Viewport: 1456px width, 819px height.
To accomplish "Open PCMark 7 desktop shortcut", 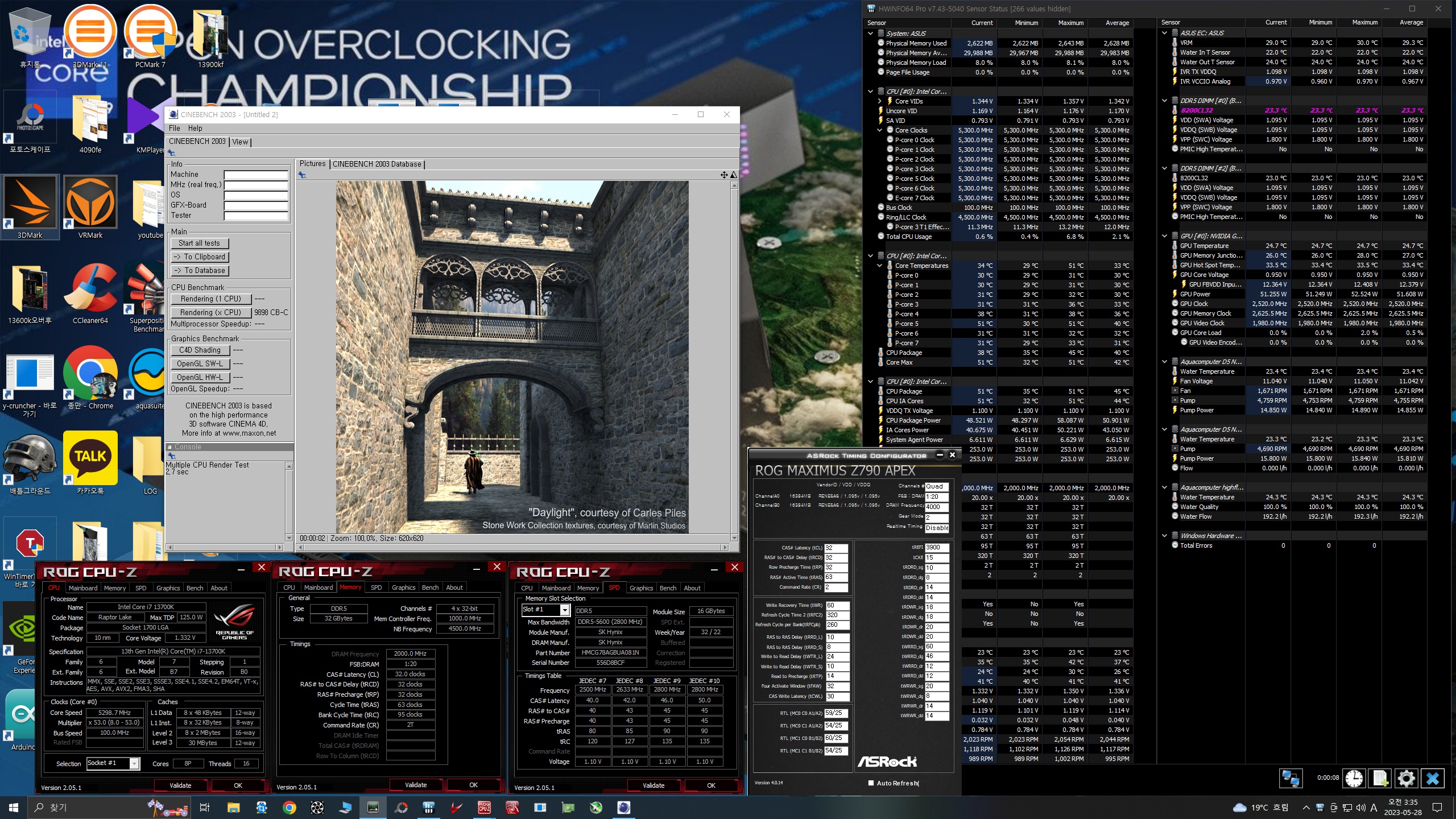I will 150,37.
